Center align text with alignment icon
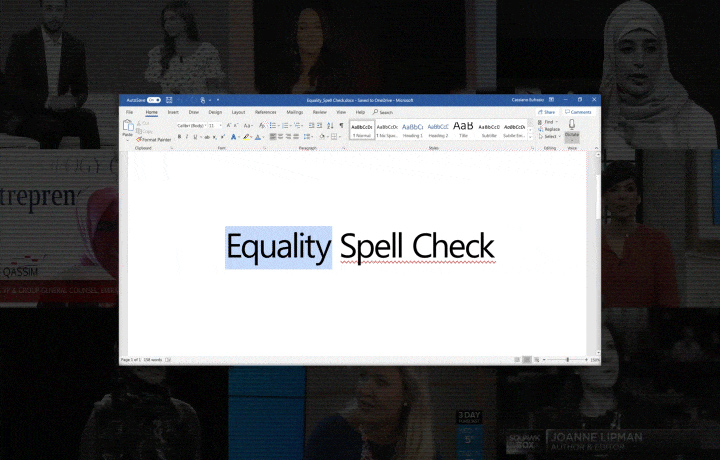 click(x=281, y=137)
